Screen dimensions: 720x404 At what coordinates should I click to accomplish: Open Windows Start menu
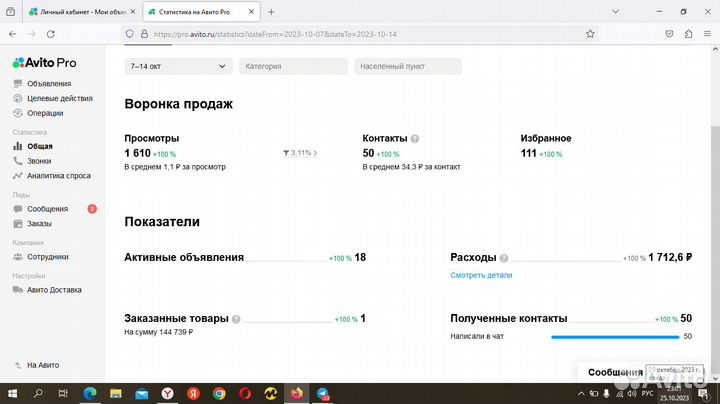click(x=12, y=393)
